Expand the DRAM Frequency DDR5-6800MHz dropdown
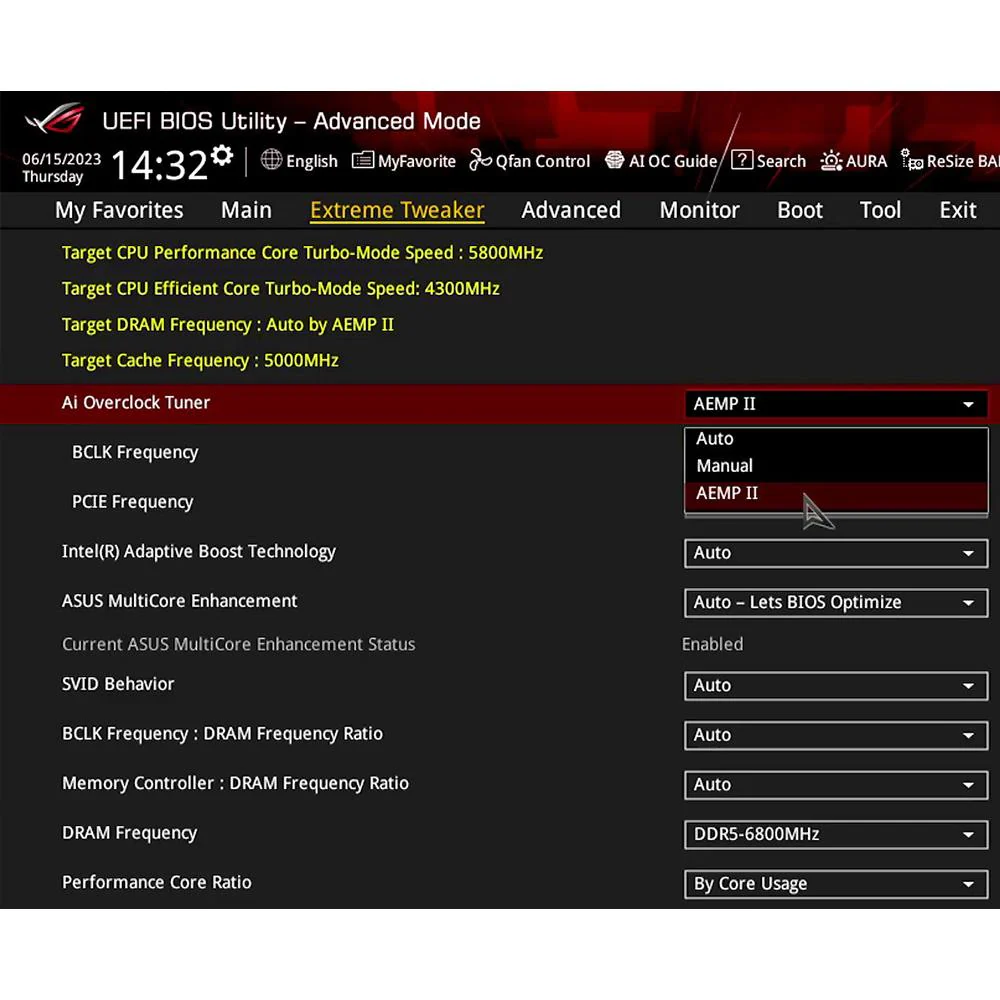 coord(836,834)
